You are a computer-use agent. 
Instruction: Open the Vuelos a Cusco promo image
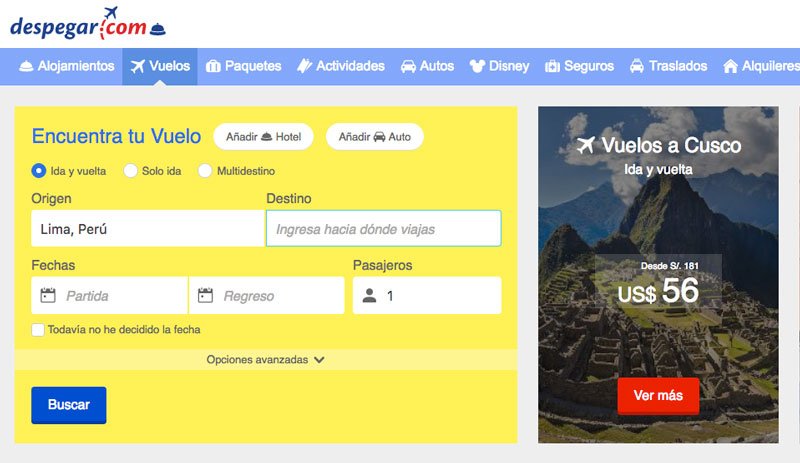click(x=658, y=275)
